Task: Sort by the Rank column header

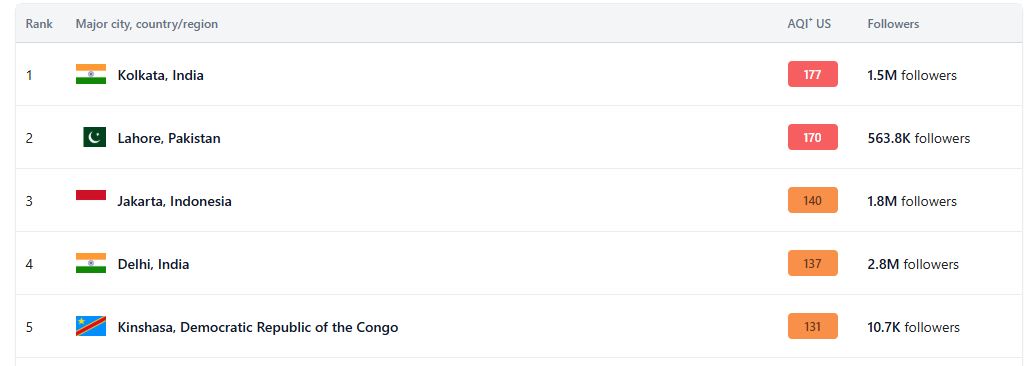Action: 39,24
